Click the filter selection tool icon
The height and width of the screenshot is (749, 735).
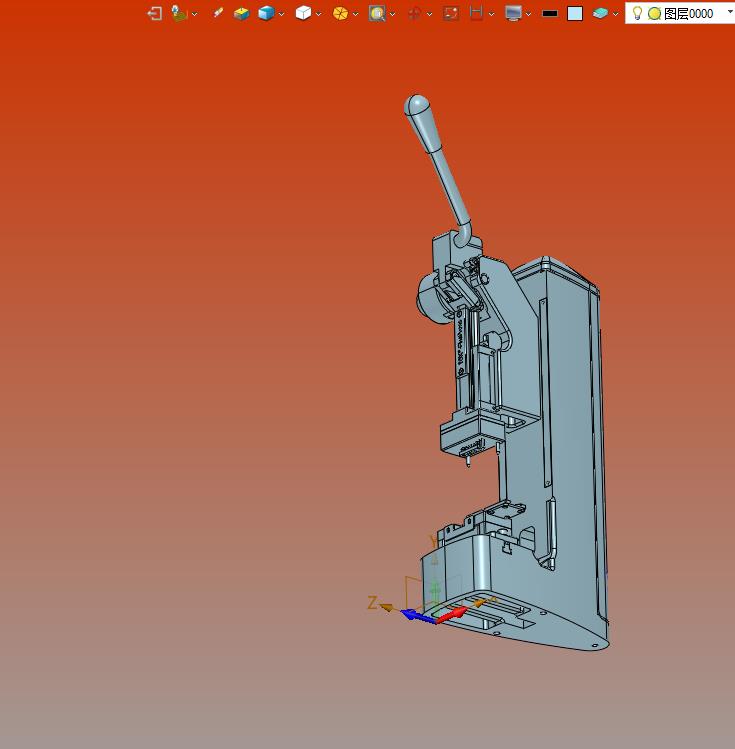click(179, 13)
